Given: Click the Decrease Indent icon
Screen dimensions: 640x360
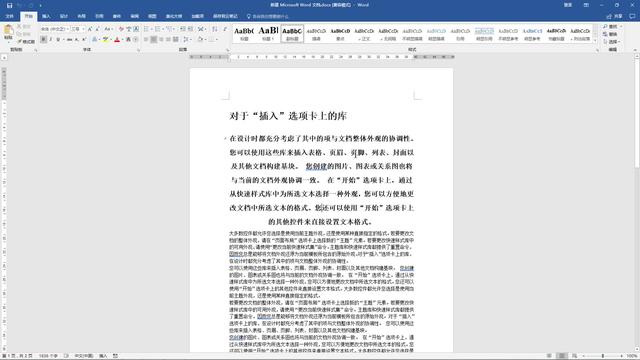Looking at the screenshot, I should point(183,29).
